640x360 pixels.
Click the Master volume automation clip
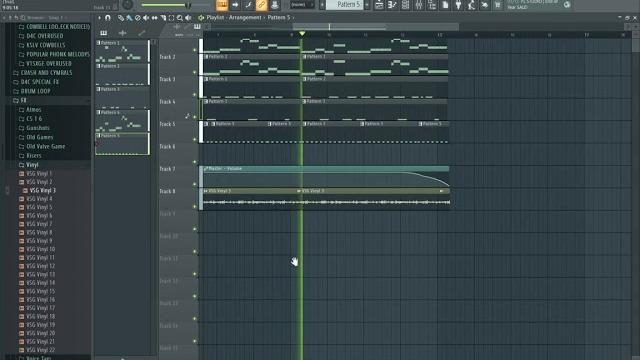[326, 176]
